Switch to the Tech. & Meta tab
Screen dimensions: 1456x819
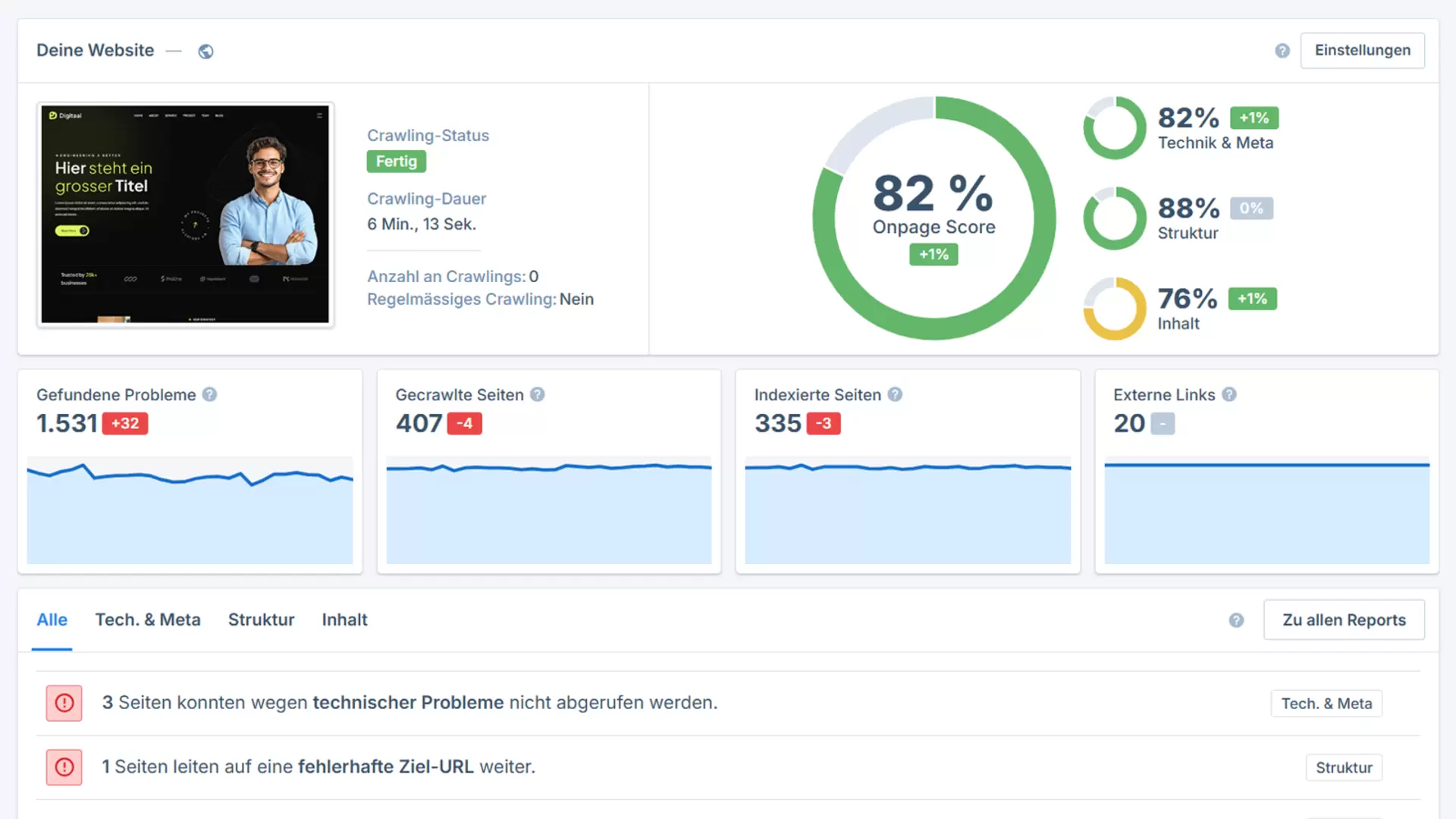tap(148, 620)
